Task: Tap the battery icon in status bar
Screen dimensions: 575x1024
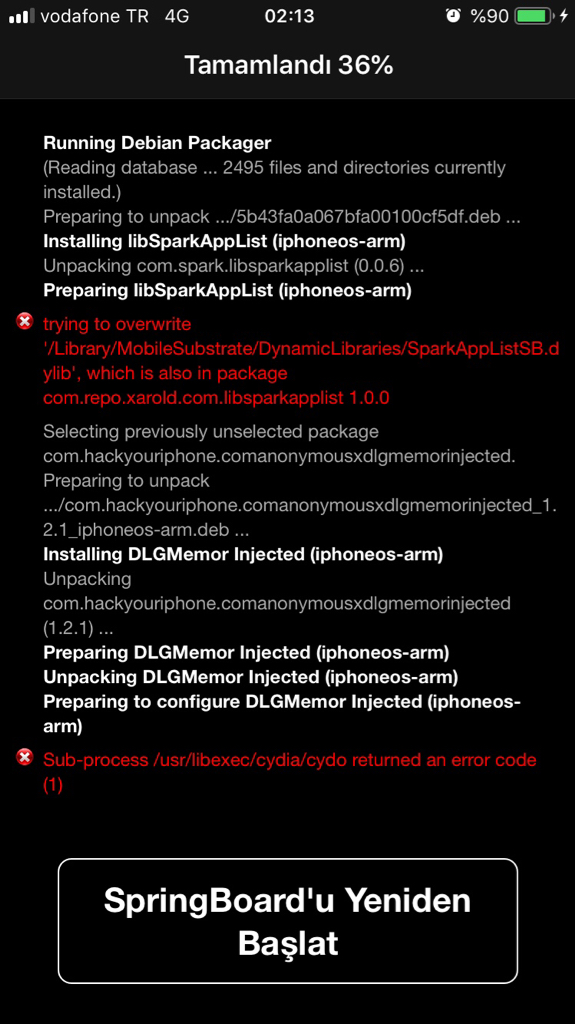Action: (x=534, y=16)
